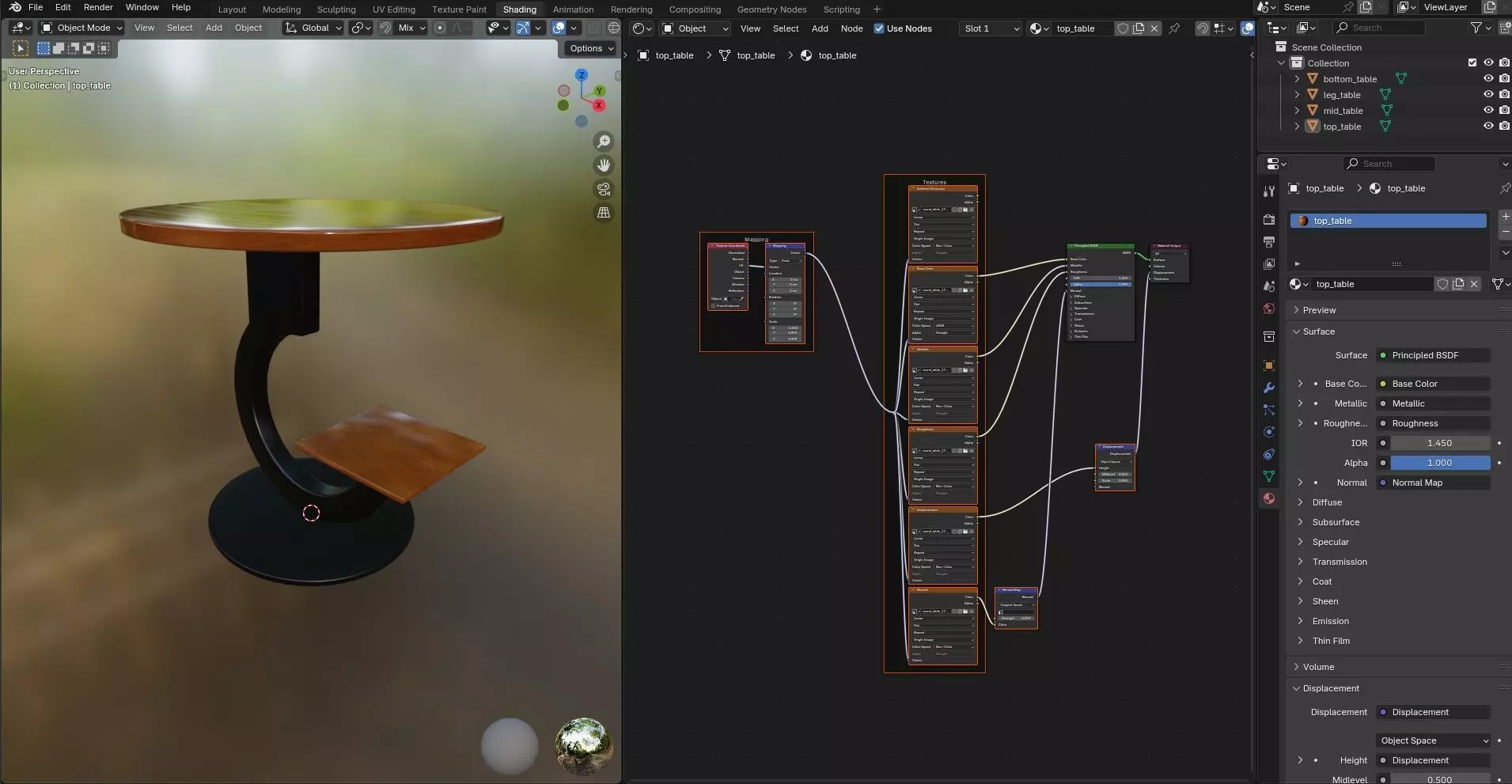This screenshot has height=784, width=1512.
Task: Expand the Volume panel
Action: click(1319, 667)
